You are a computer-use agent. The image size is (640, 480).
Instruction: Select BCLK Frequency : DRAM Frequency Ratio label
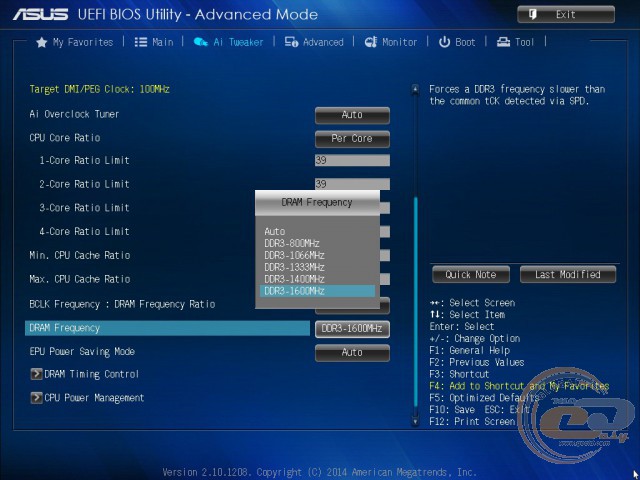[122, 304]
